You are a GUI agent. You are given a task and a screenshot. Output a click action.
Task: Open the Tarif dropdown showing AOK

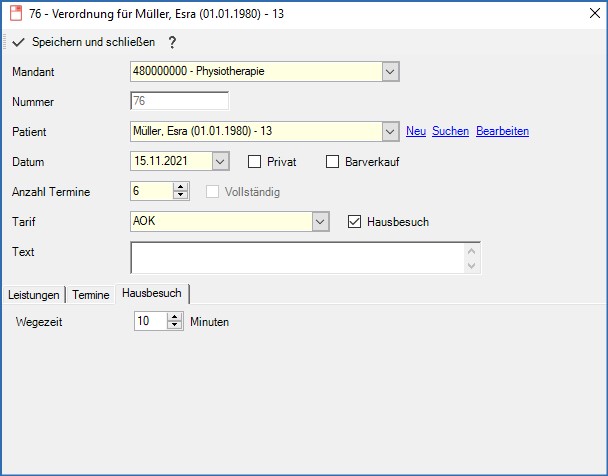(320, 222)
